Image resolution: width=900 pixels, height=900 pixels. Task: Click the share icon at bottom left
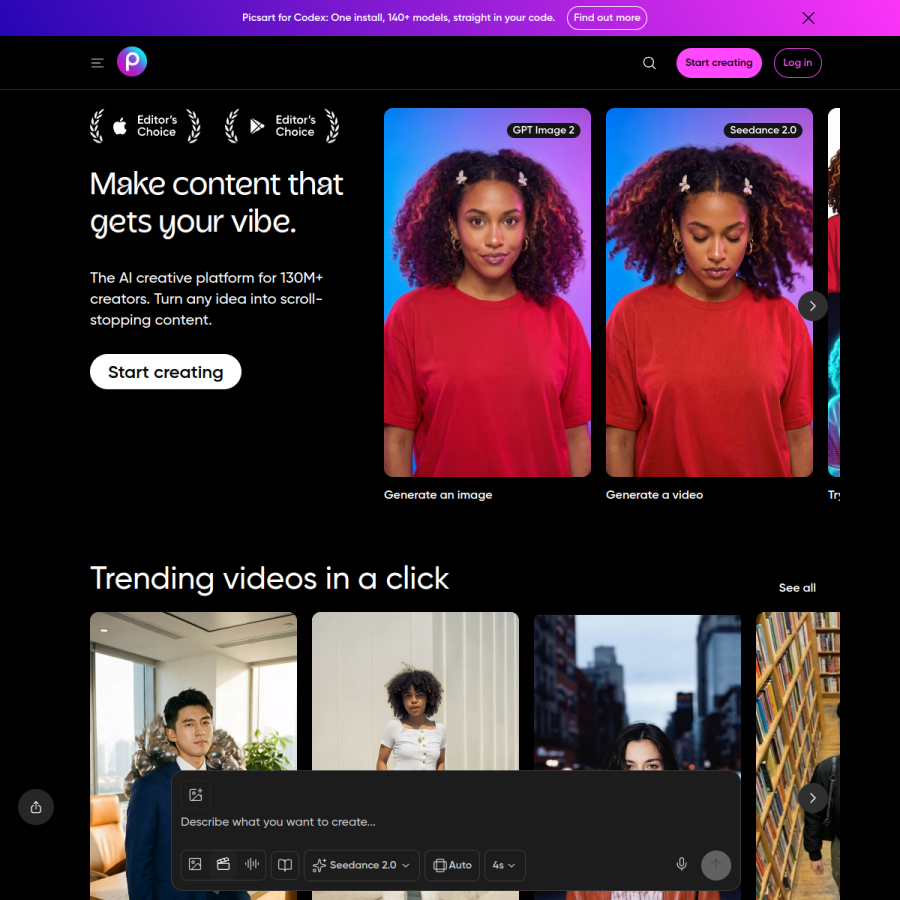(x=36, y=807)
